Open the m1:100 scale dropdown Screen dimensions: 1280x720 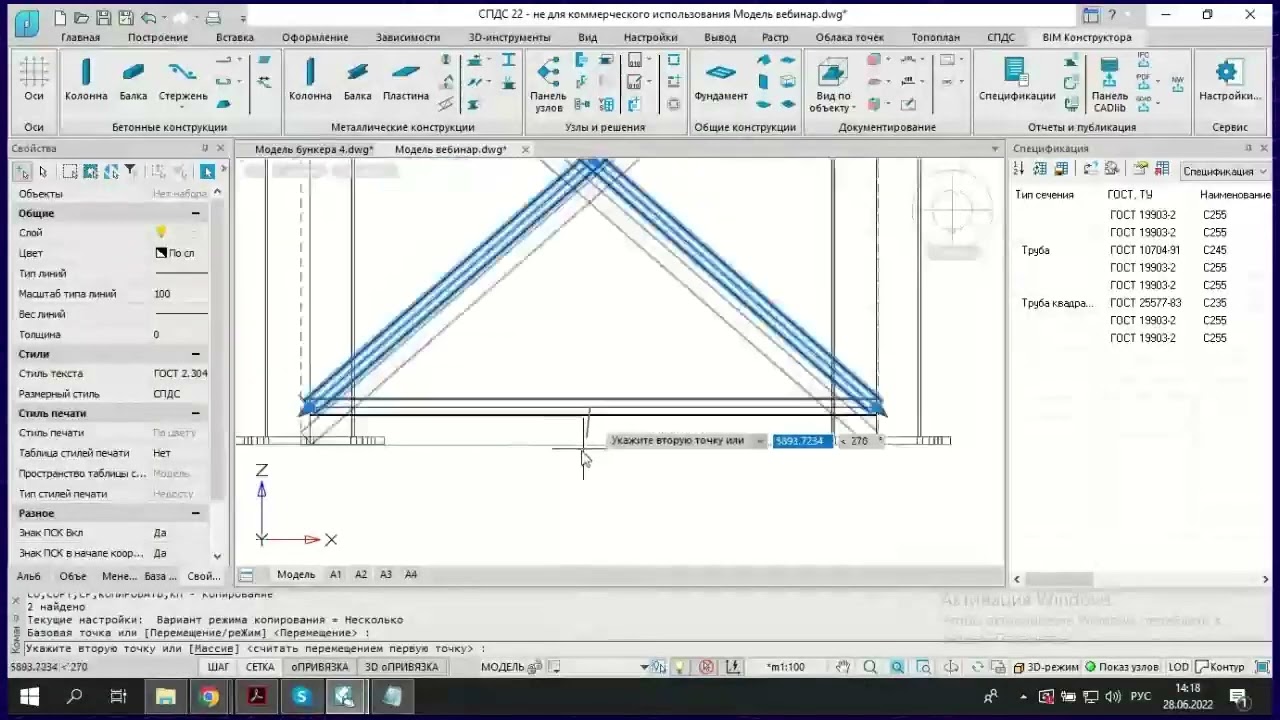784,667
